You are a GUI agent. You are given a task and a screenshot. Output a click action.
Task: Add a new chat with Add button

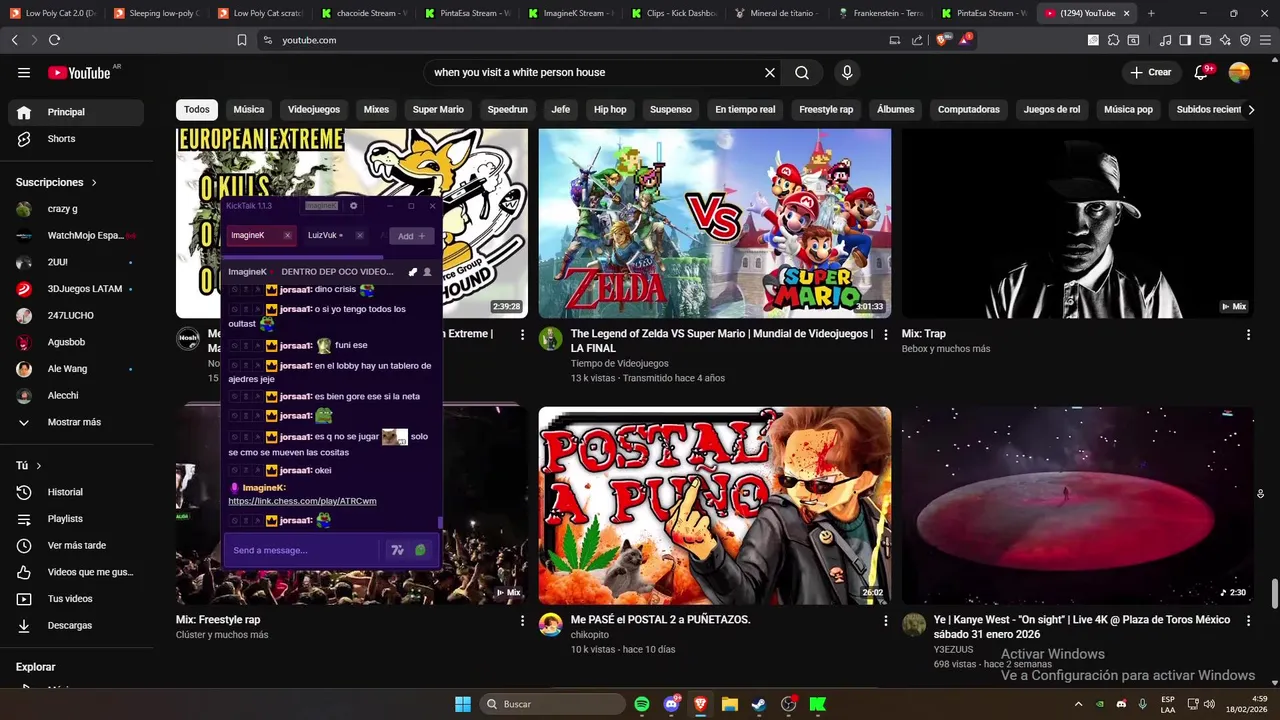tap(411, 236)
